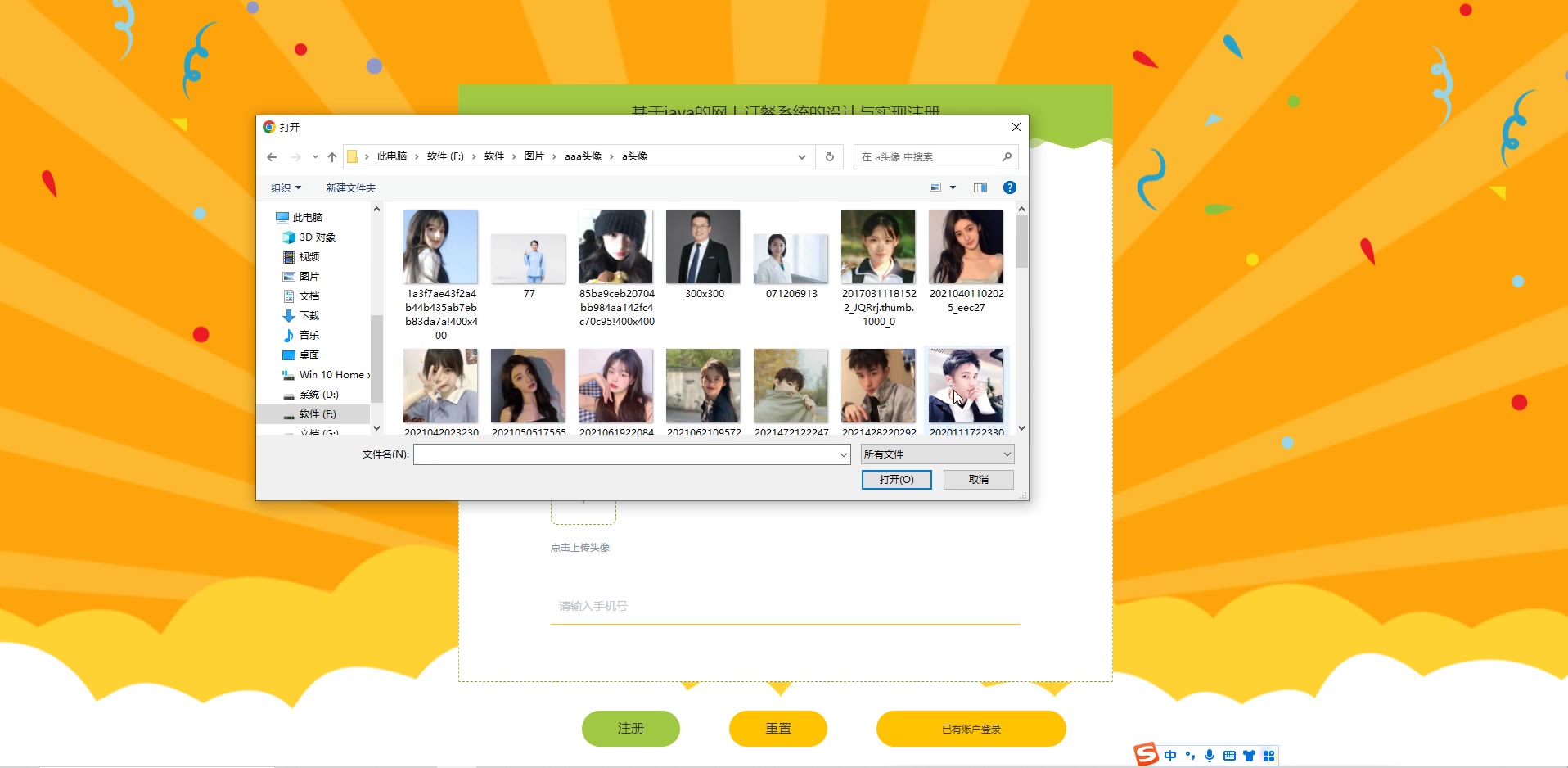The width and height of the screenshot is (1568, 768).
Task: Select the image file ending 5_eec27
Action: pyautogui.click(x=966, y=260)
